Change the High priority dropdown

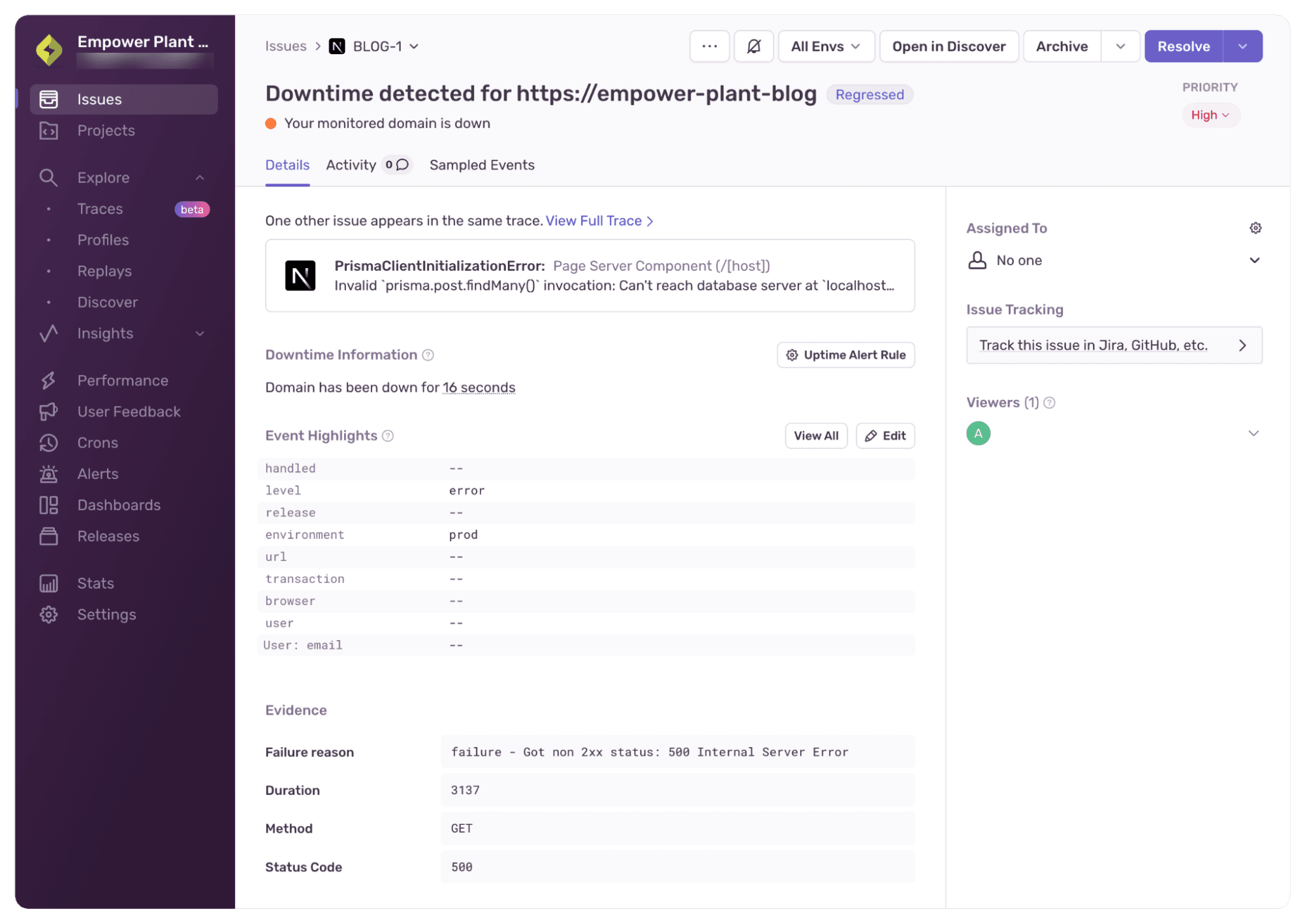(x=1210, y=115)
